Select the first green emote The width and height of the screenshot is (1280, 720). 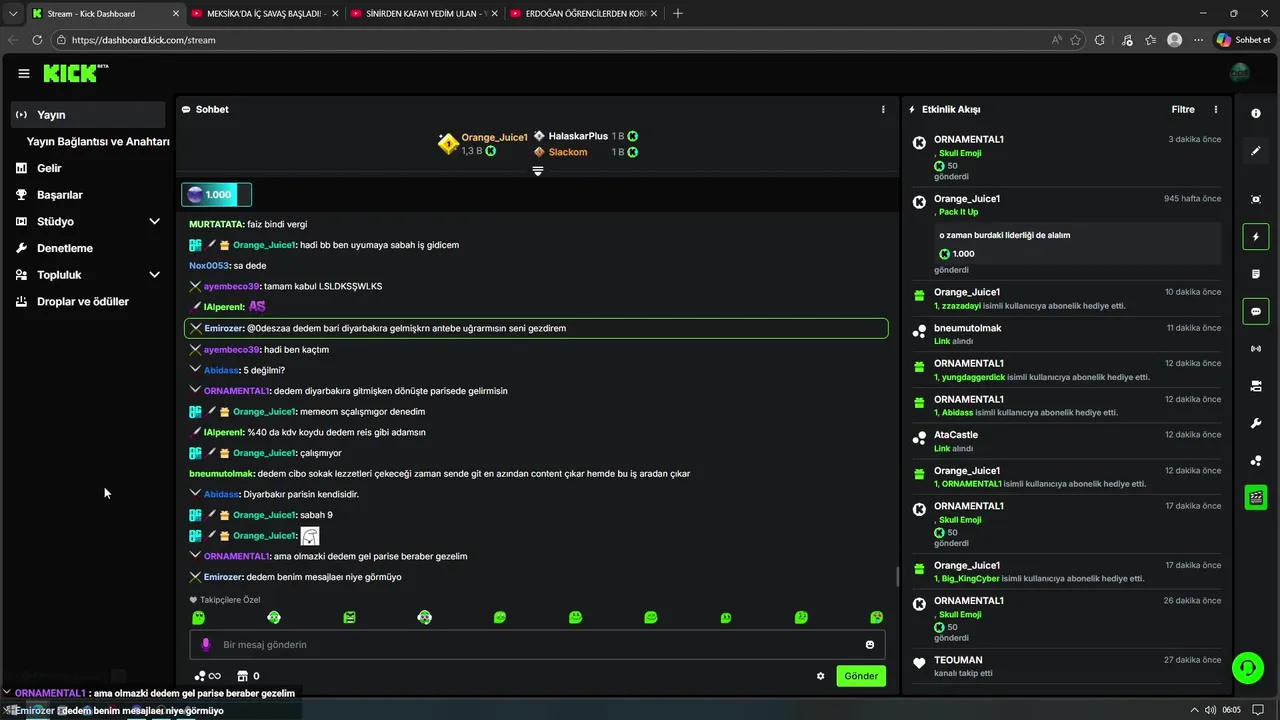[x=198, y=618]
